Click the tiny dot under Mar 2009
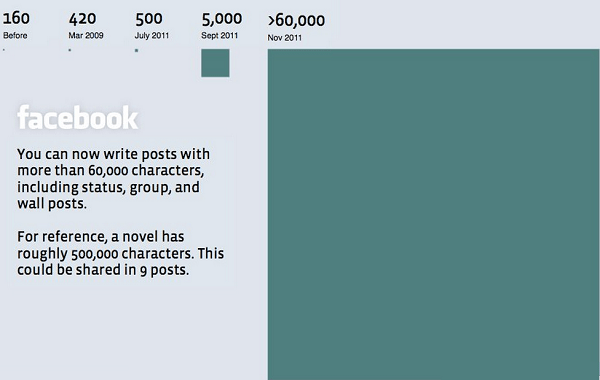Screen dimensions: 600x380 [x=70, y=50]
